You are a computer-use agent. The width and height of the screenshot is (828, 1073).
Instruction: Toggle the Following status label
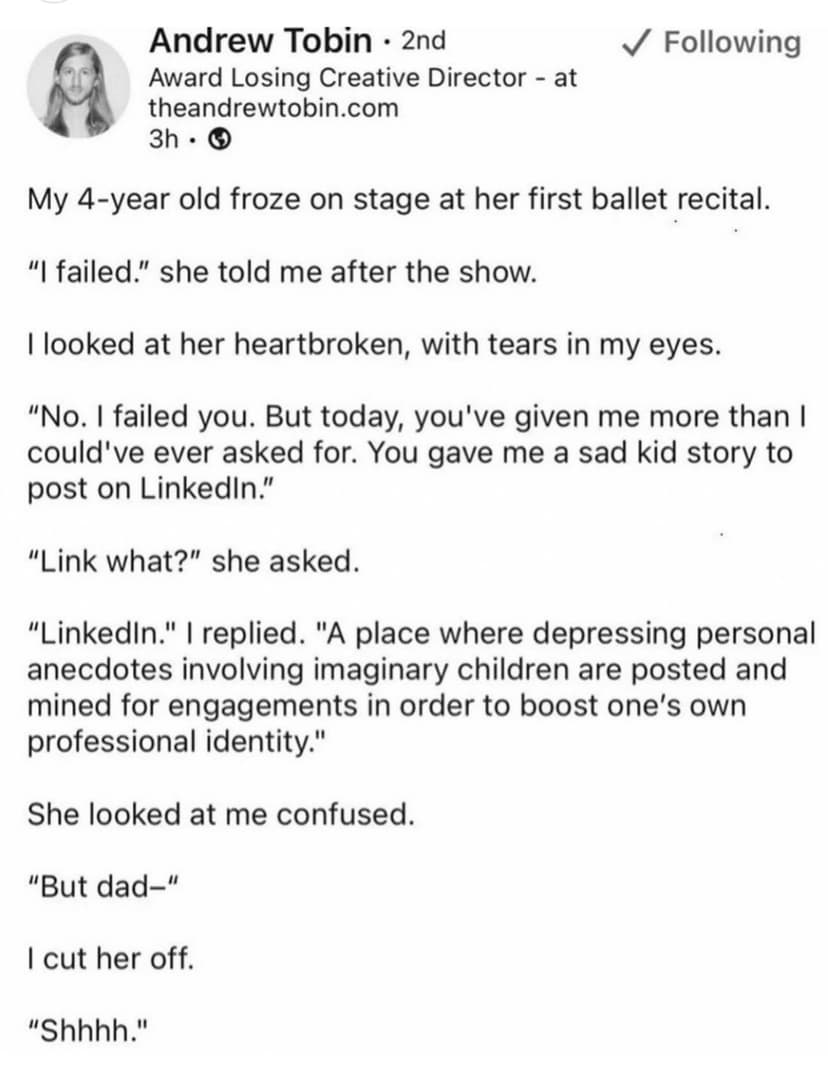point(732,42)
